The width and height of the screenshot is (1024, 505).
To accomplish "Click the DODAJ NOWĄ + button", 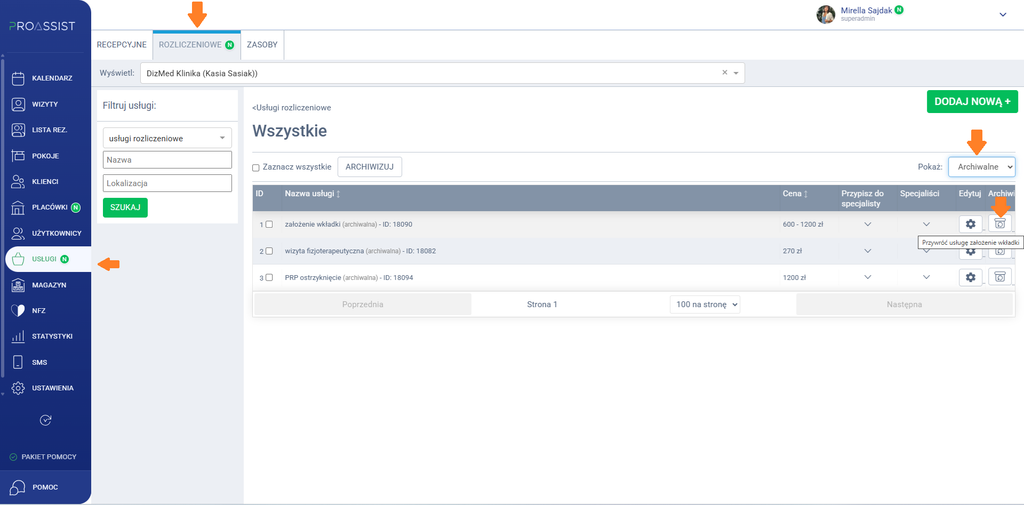I will point(972,102).
